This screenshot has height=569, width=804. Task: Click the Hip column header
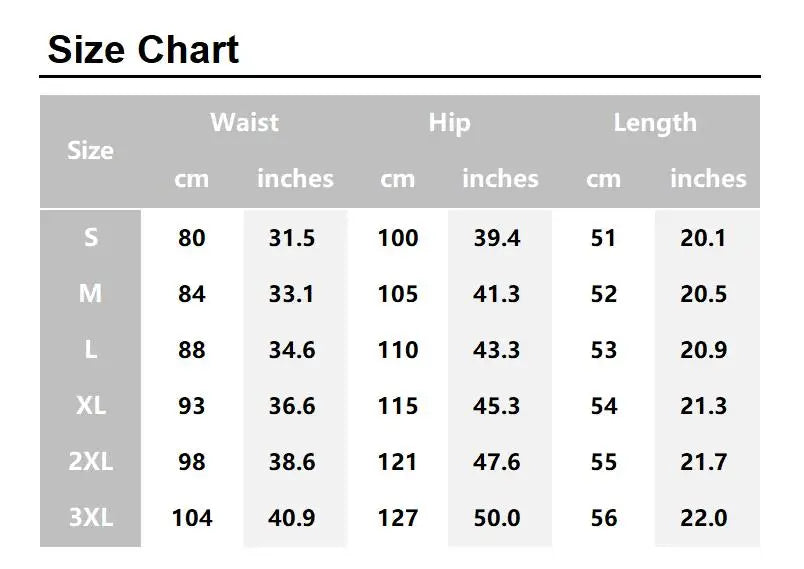pos(449,123)
